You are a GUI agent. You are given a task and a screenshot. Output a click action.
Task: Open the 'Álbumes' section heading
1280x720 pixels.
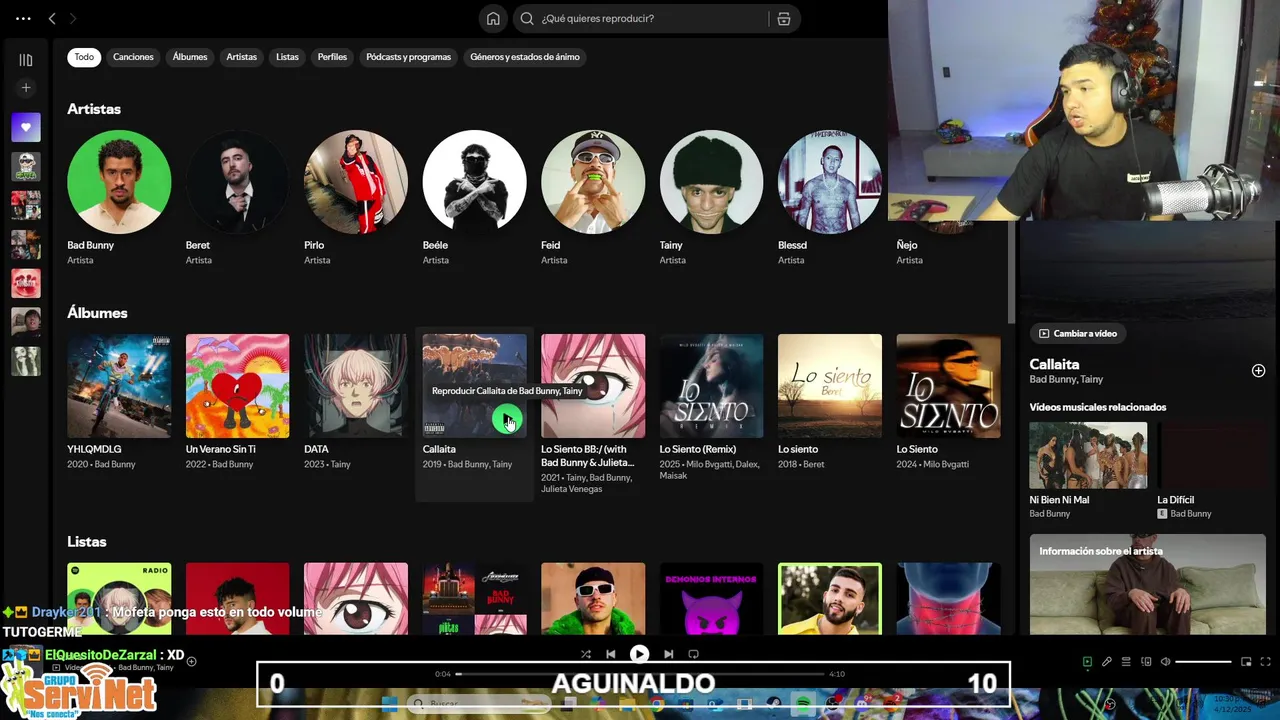(97, 313)
